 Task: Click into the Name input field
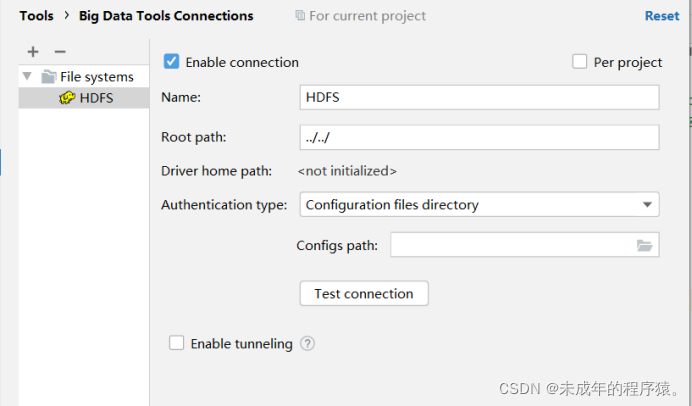pyautogui.click(x=479, y=97)
